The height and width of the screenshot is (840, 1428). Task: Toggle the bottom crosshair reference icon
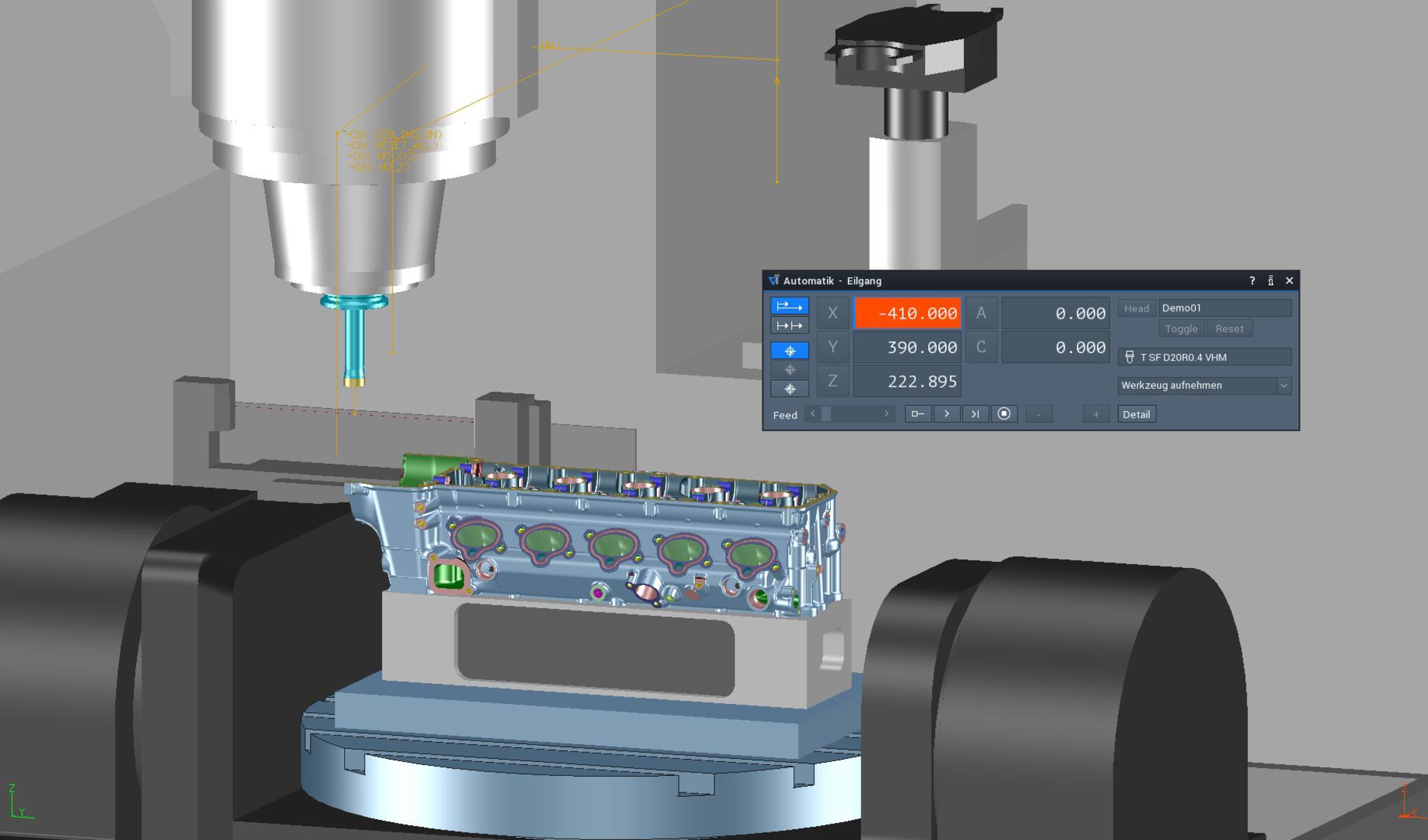(789, 389)
